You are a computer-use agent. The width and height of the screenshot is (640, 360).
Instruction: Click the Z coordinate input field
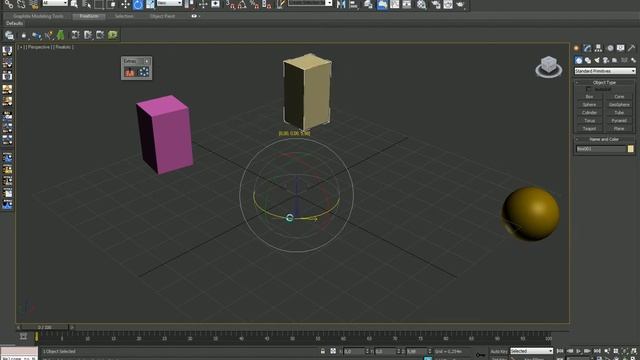pos(416,351)
